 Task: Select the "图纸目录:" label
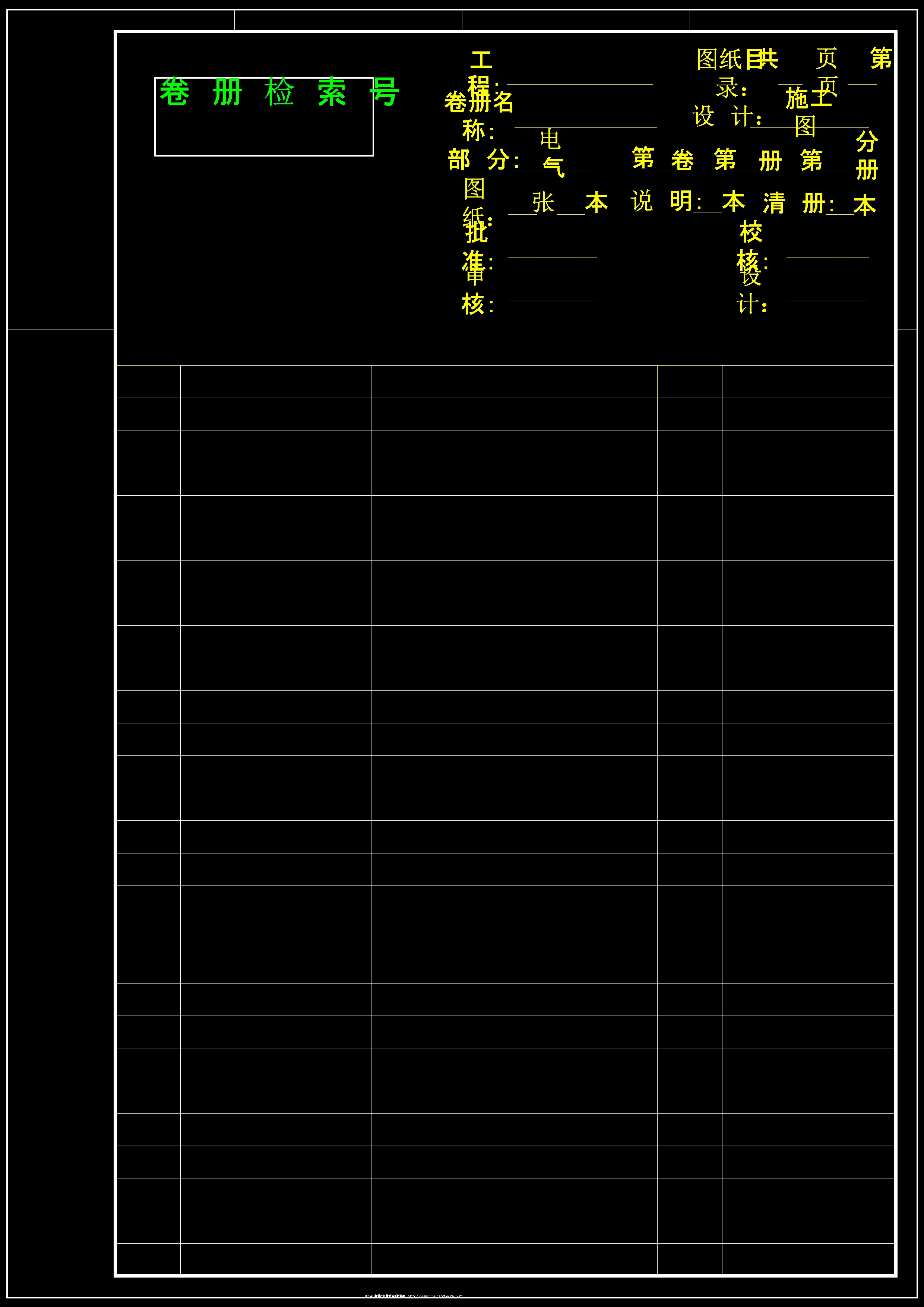[x=730, y=73]
